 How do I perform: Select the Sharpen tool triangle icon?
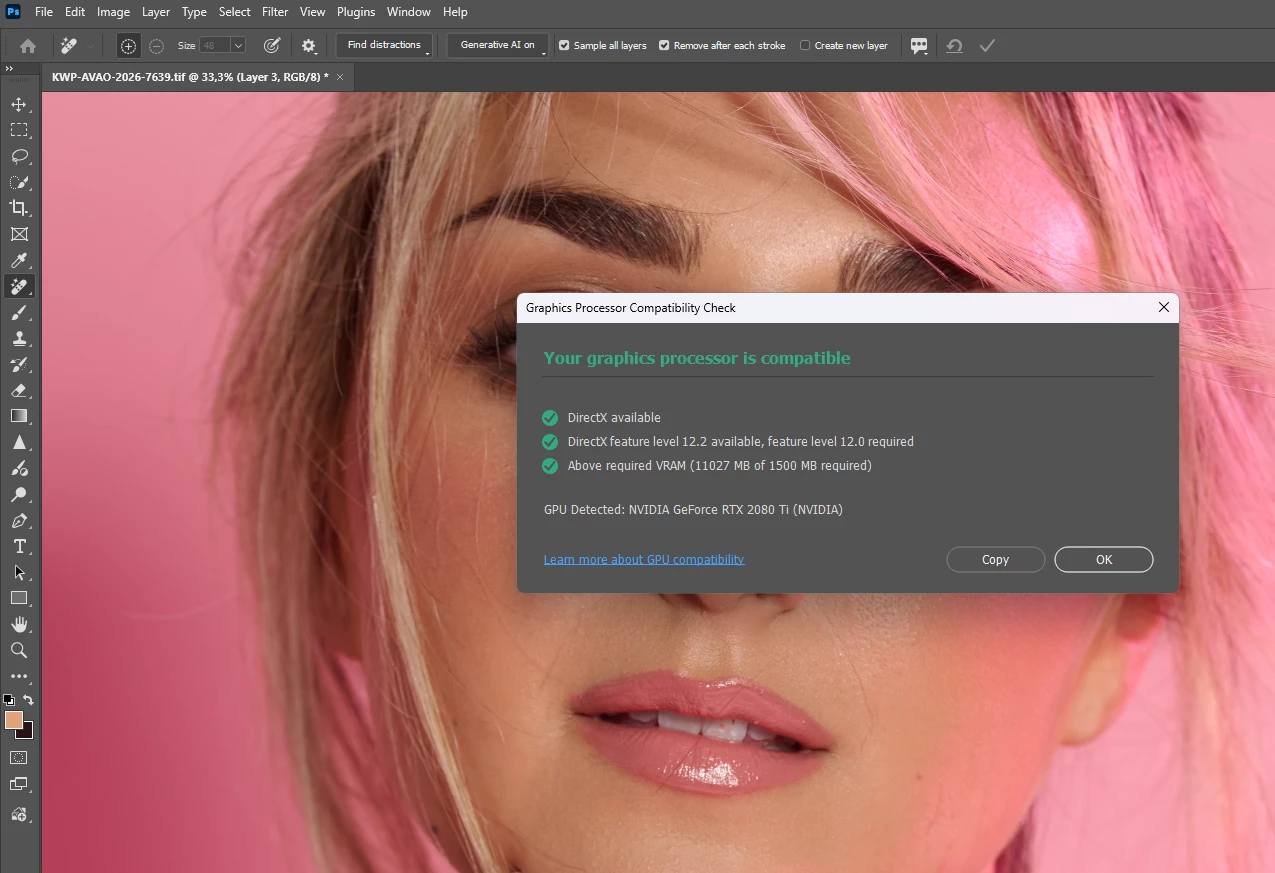click(x=19, y=442)
